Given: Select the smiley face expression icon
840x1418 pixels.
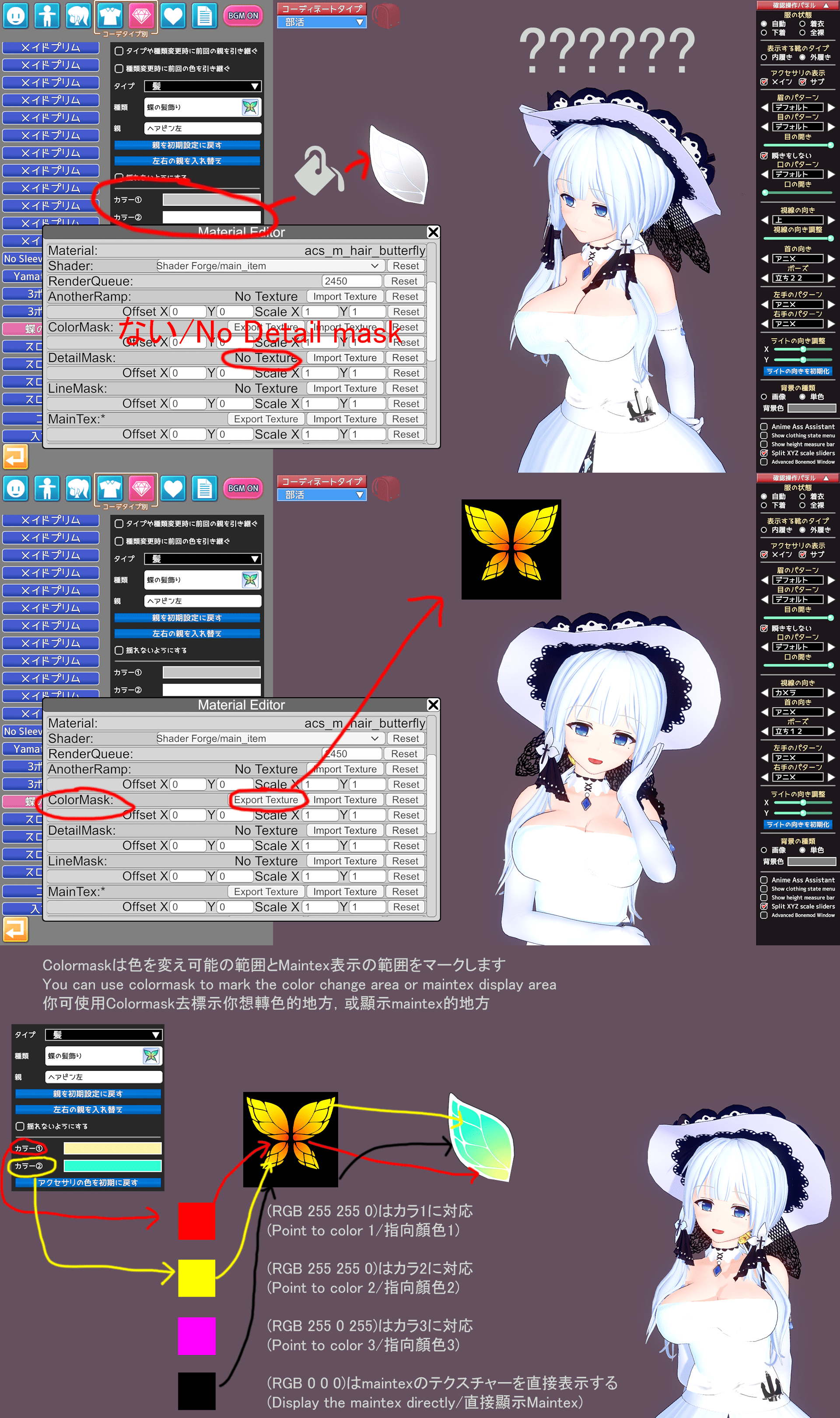Looking at the screenshot, I should 17,16.
